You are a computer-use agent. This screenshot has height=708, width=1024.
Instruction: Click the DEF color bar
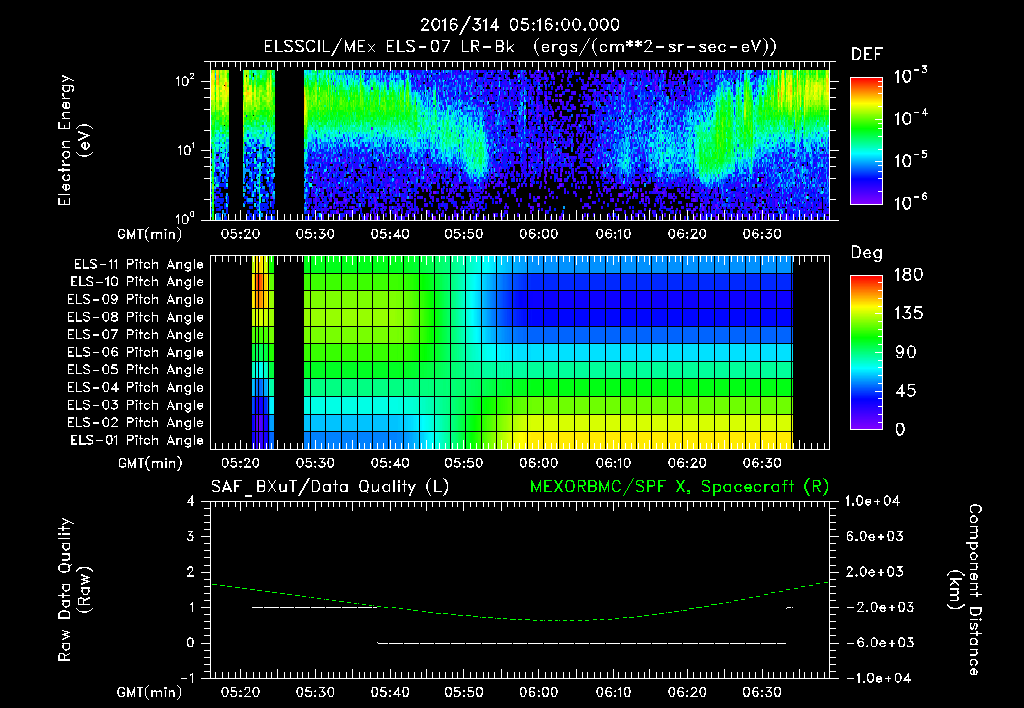(866, 140)
